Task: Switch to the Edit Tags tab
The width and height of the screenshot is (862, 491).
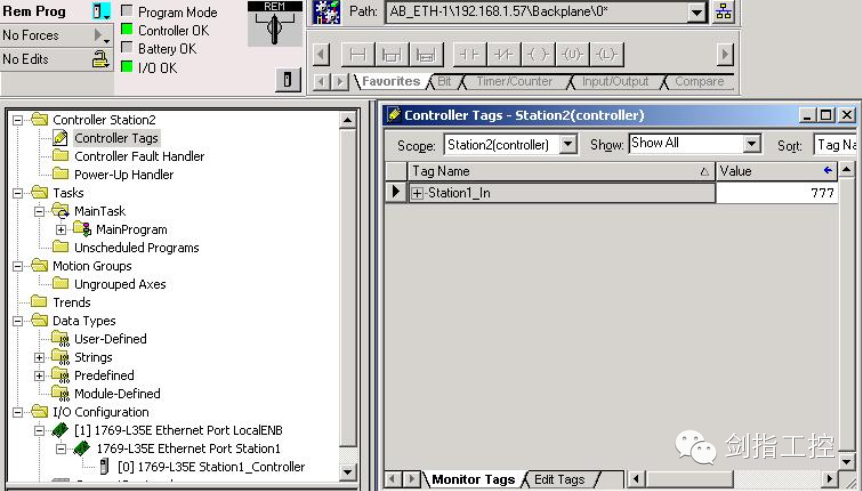Action: point(558,480)
